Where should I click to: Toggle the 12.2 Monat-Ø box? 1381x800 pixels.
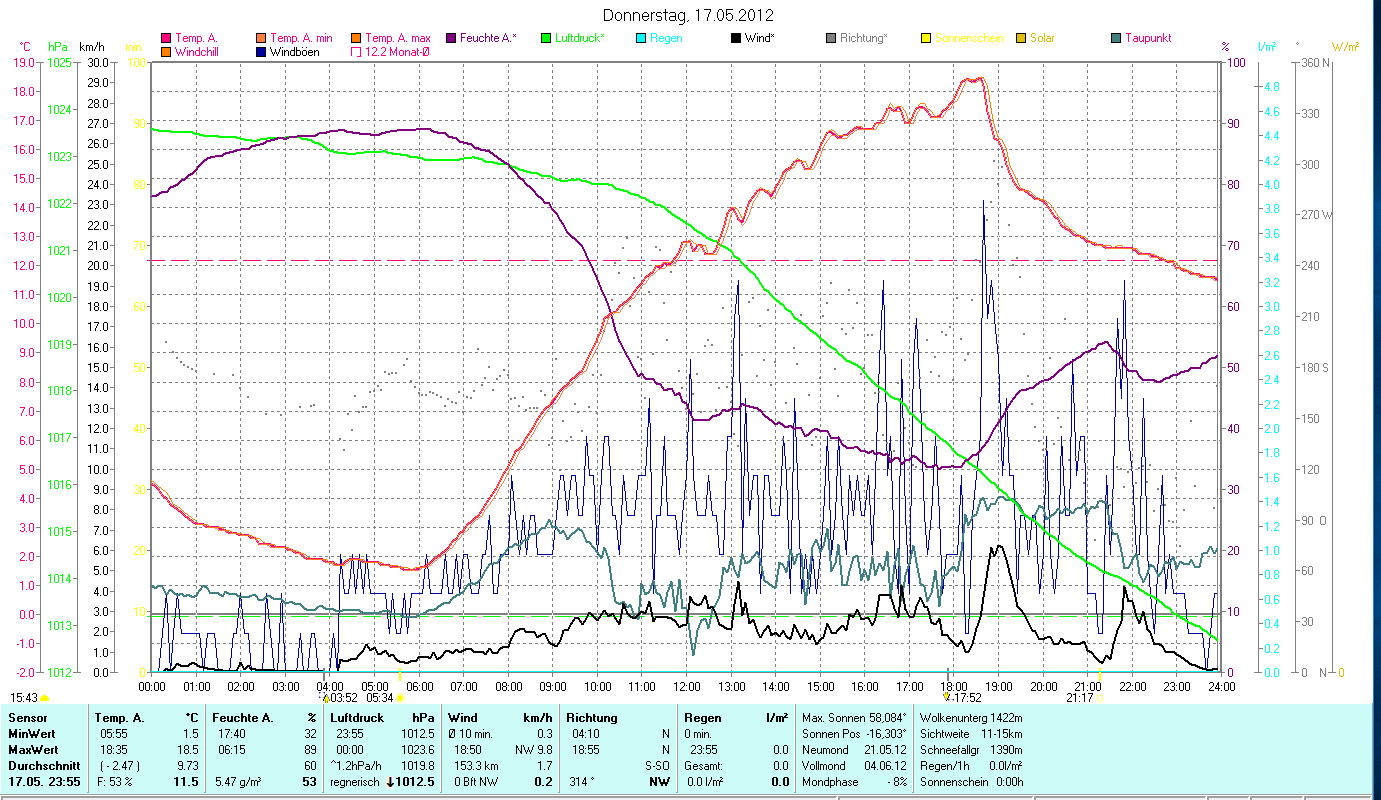tap(356, 51)
